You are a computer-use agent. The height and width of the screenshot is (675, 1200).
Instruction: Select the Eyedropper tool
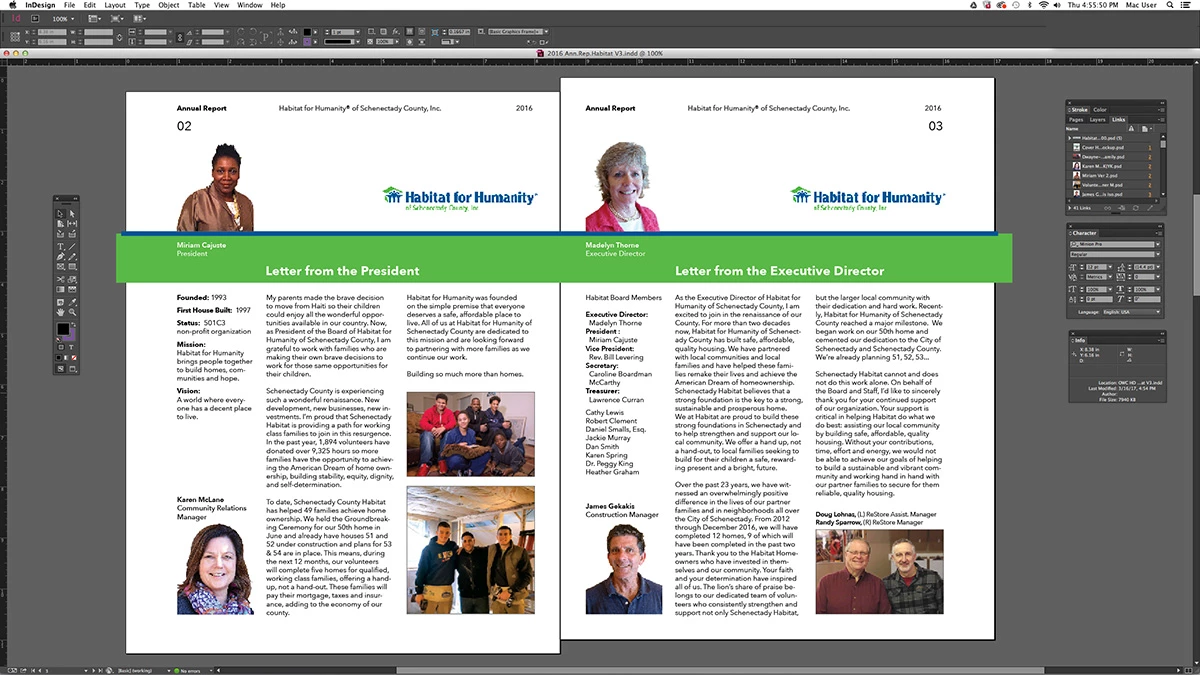coord(72,302)
